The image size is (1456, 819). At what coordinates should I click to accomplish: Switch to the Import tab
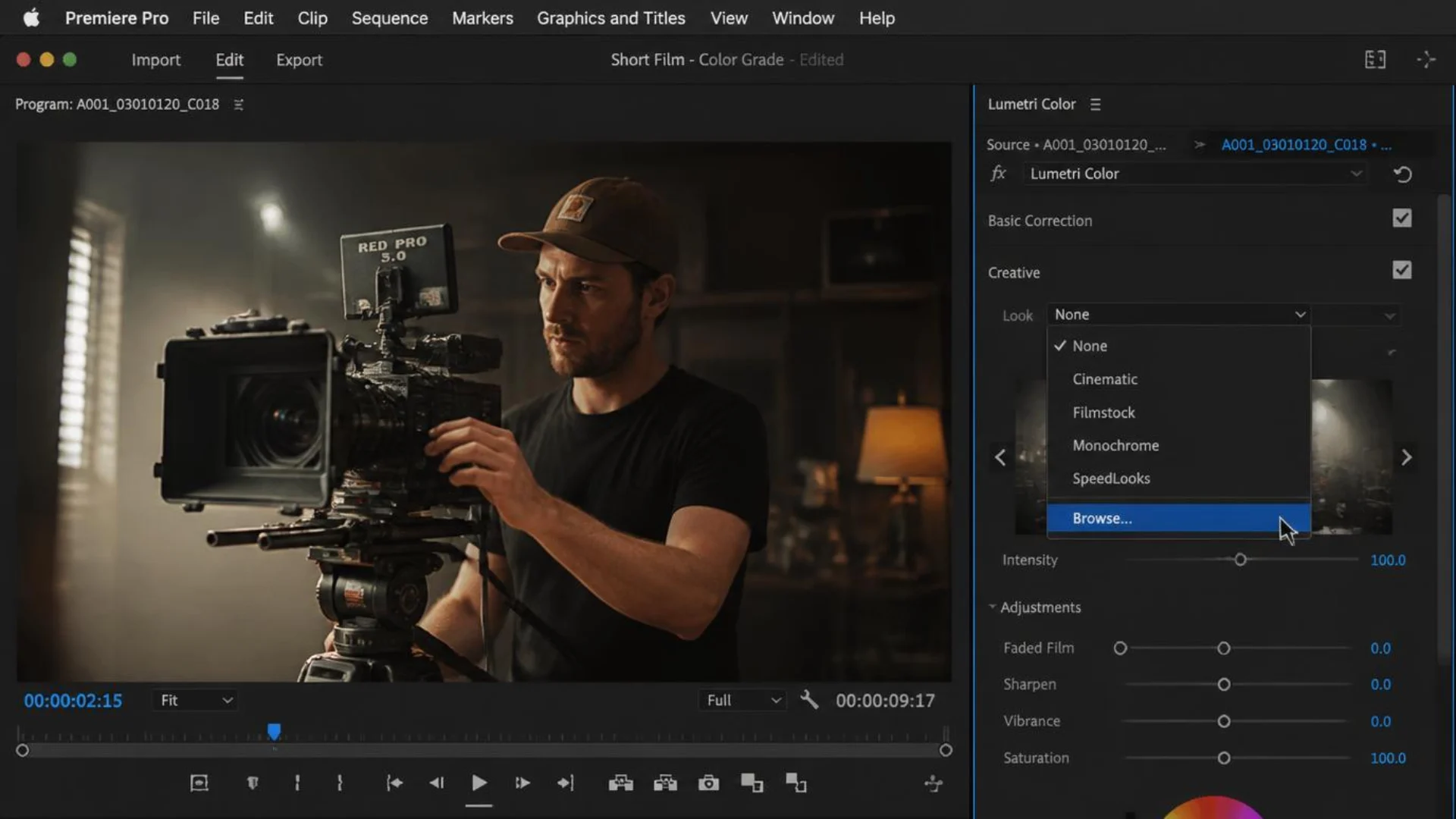coord(155,60)
